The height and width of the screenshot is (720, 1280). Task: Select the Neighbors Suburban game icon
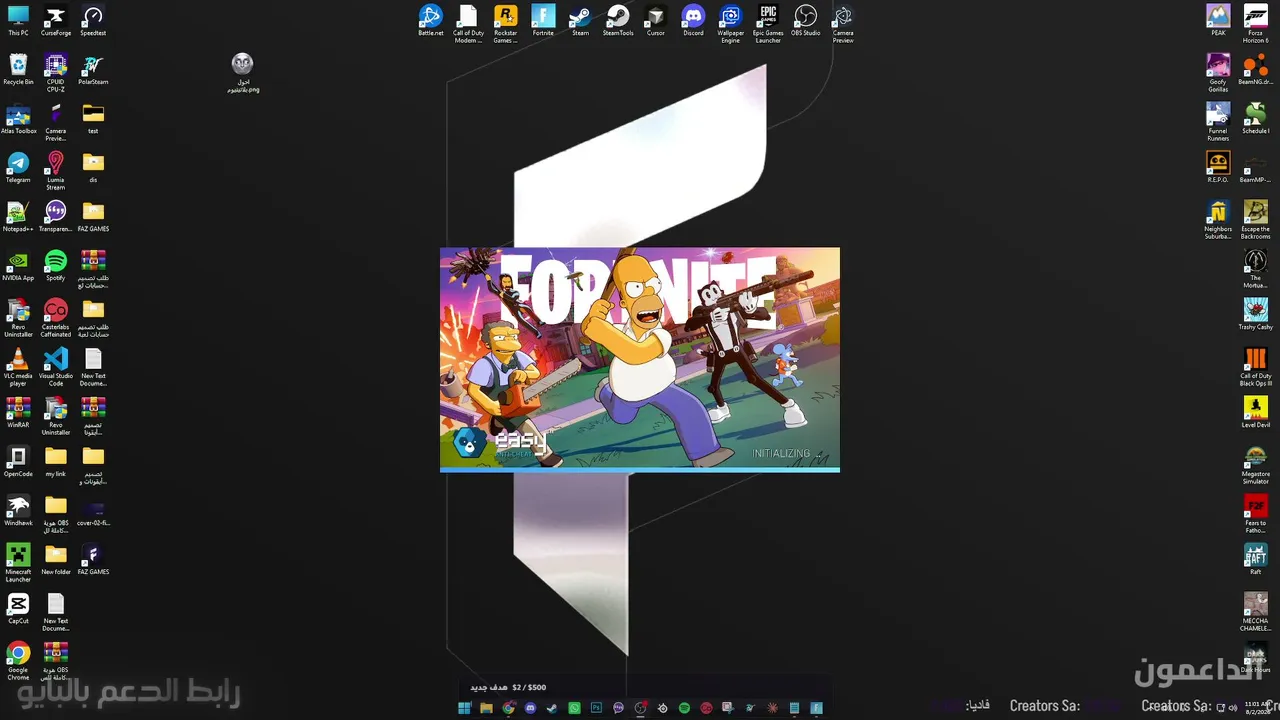coord(1218,220)
